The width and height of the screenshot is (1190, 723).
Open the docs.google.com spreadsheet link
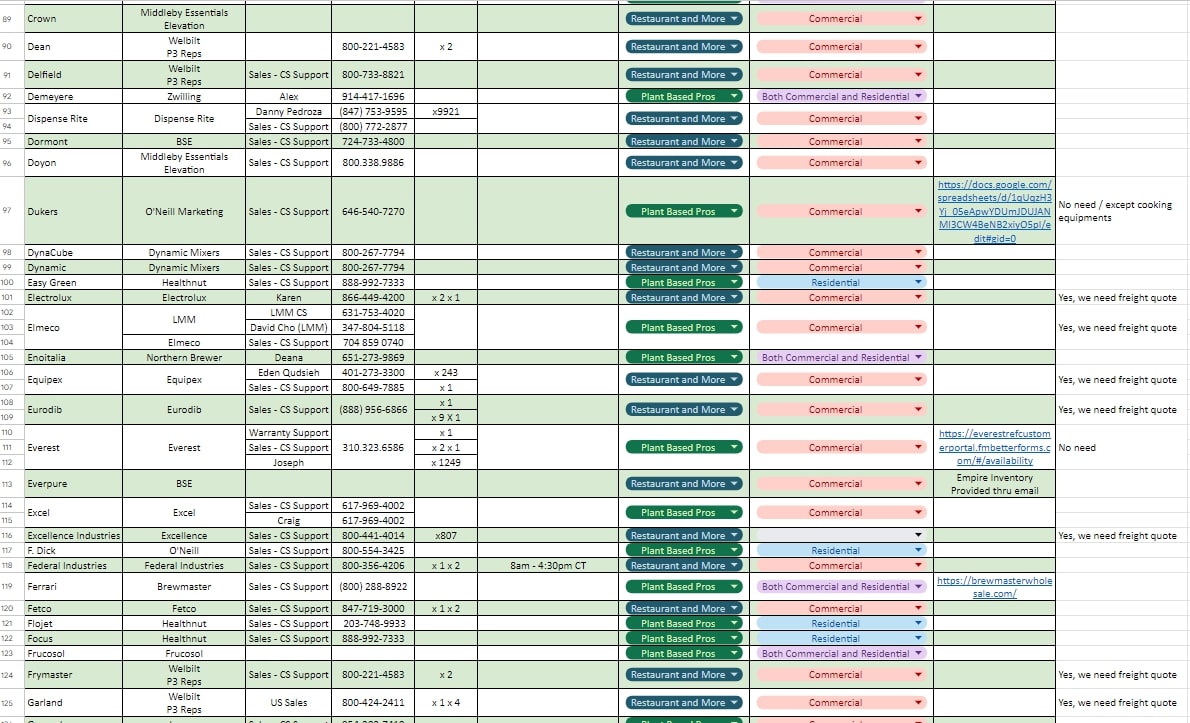pyautogui.click(x=994, y=212)
